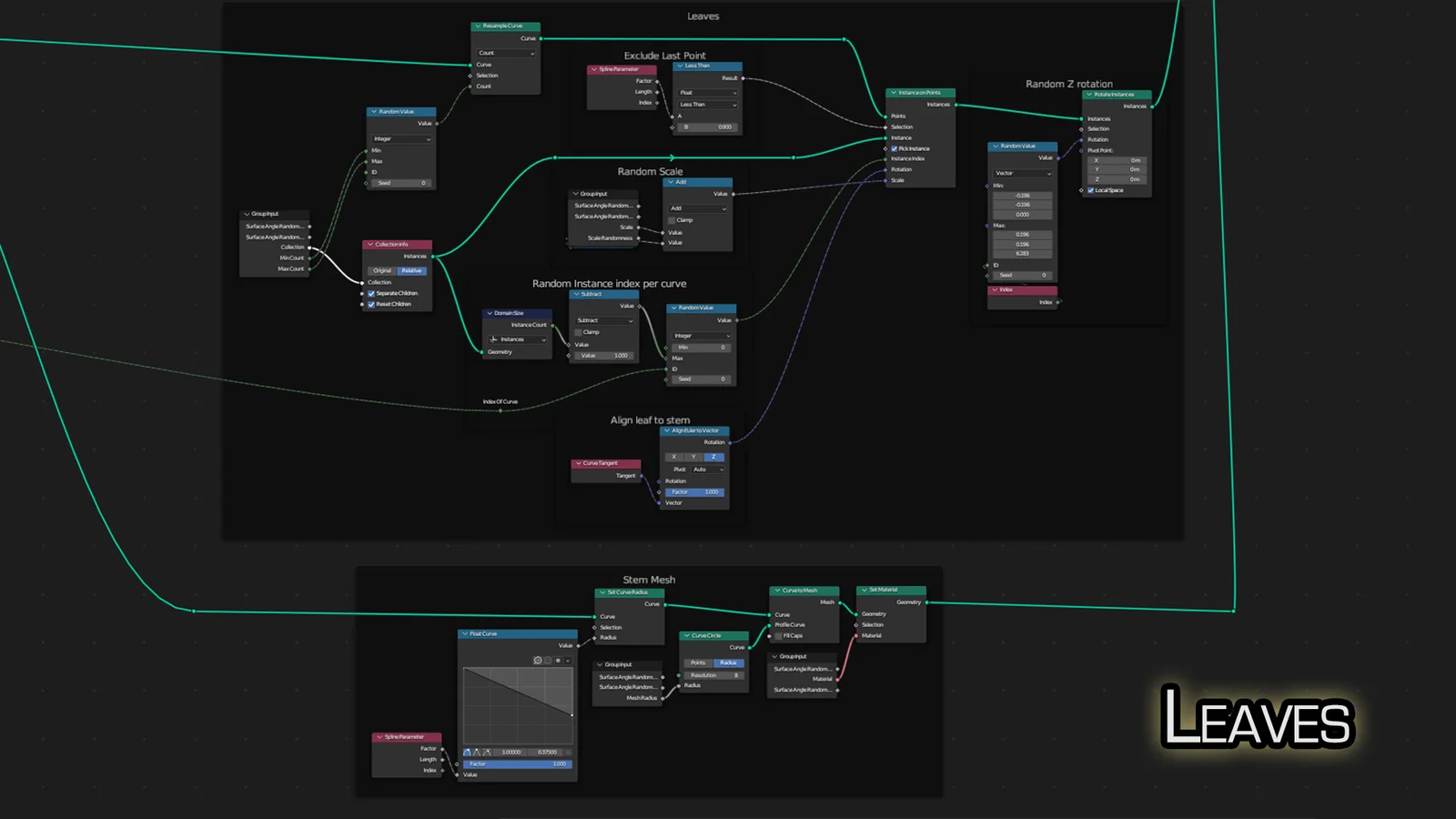1456x819 pixels.
Task: Click the B value field in Less Than node
Action: 706,127
